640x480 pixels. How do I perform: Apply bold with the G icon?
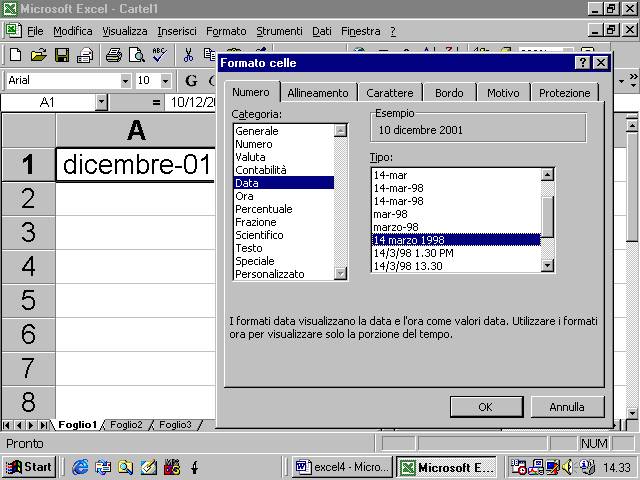pyautogui.click(x=191, y=80)
